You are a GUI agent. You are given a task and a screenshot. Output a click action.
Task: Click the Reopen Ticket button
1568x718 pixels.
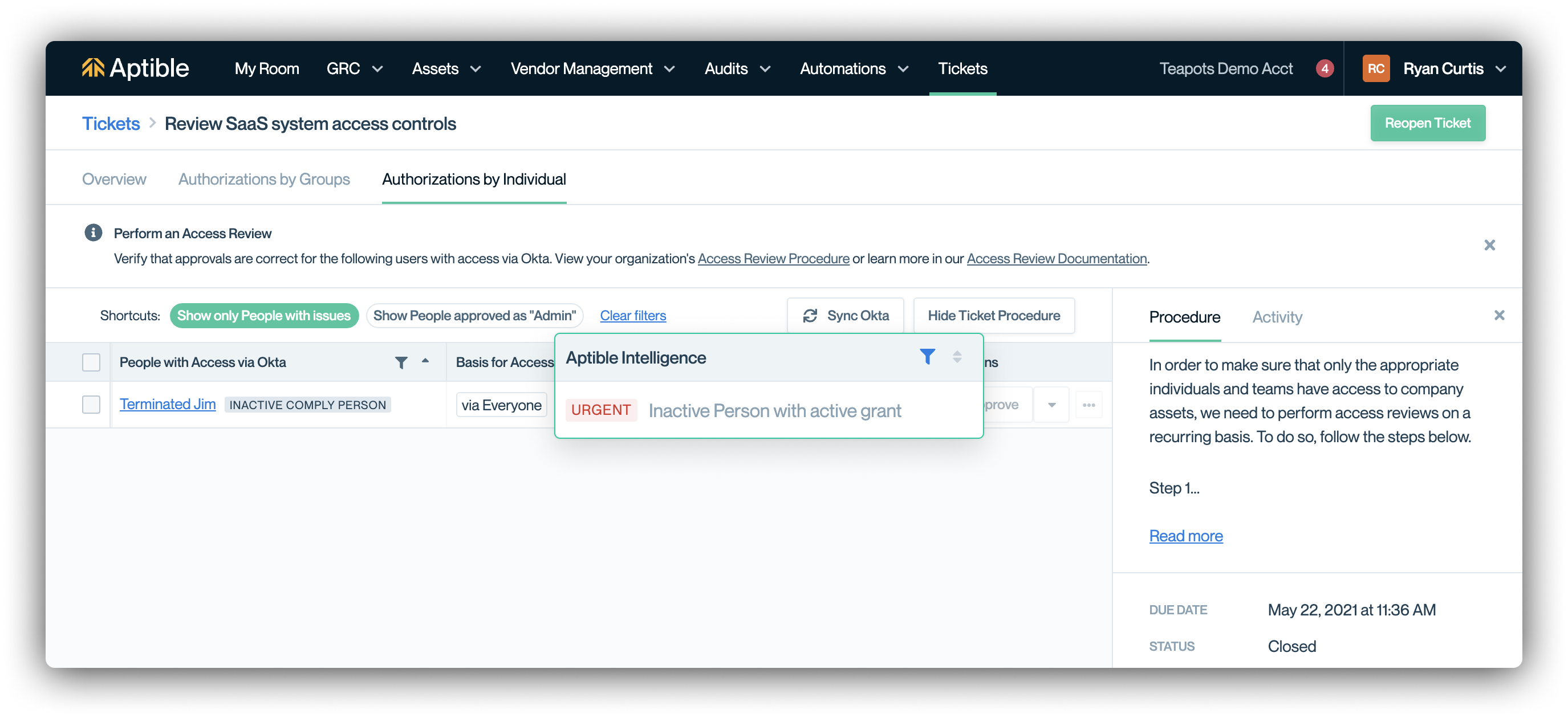coord(1427,124)
